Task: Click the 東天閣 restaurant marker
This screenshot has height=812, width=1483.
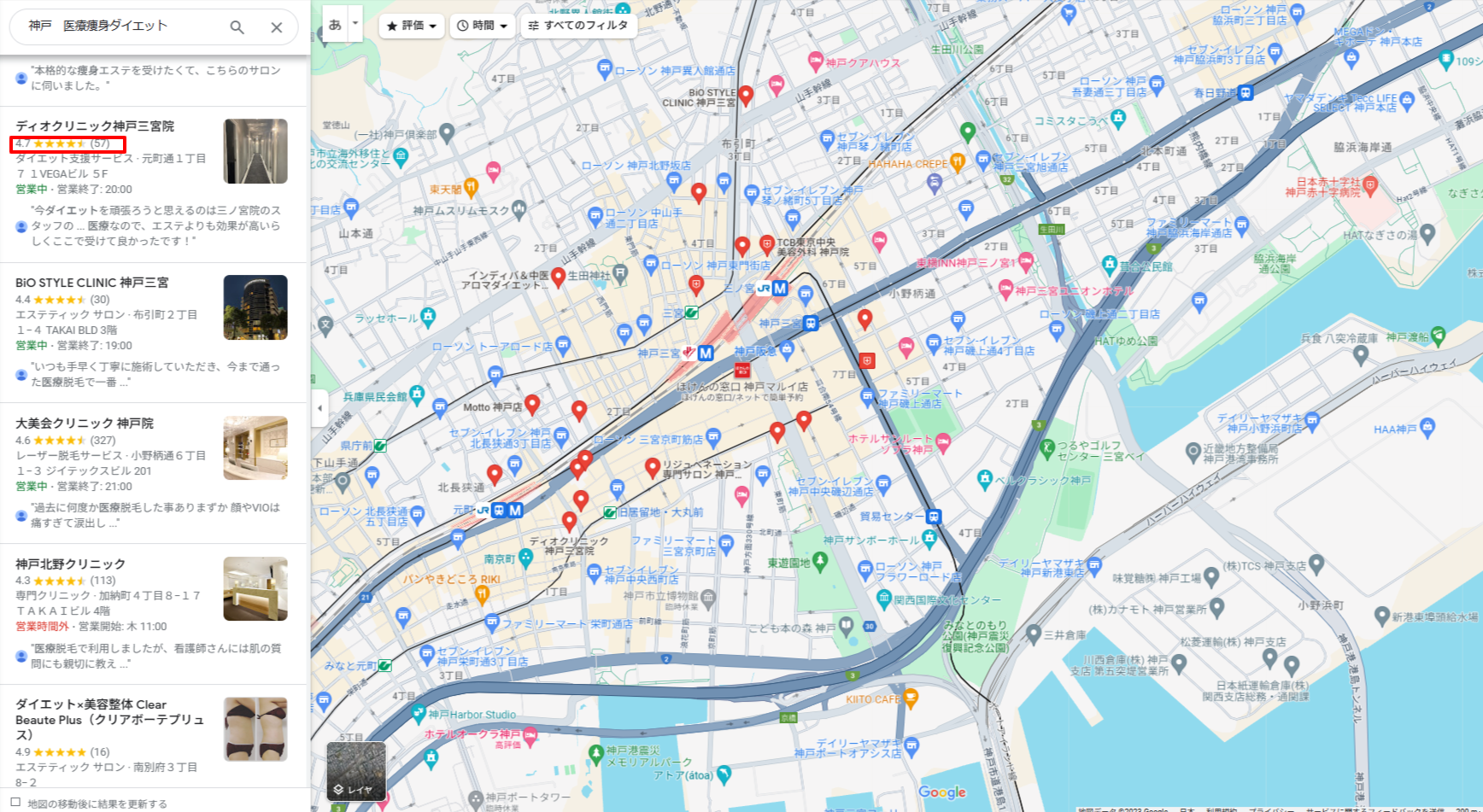Action: tap(470, 188)
